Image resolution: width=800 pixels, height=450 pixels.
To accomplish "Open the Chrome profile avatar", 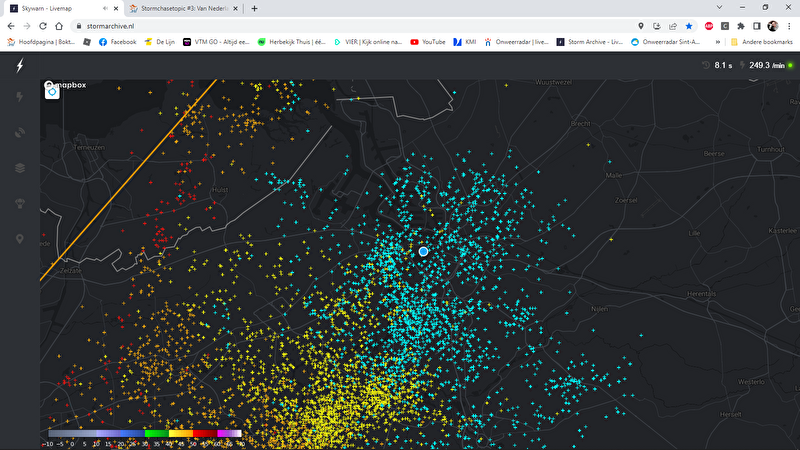I will click(773, 26).
